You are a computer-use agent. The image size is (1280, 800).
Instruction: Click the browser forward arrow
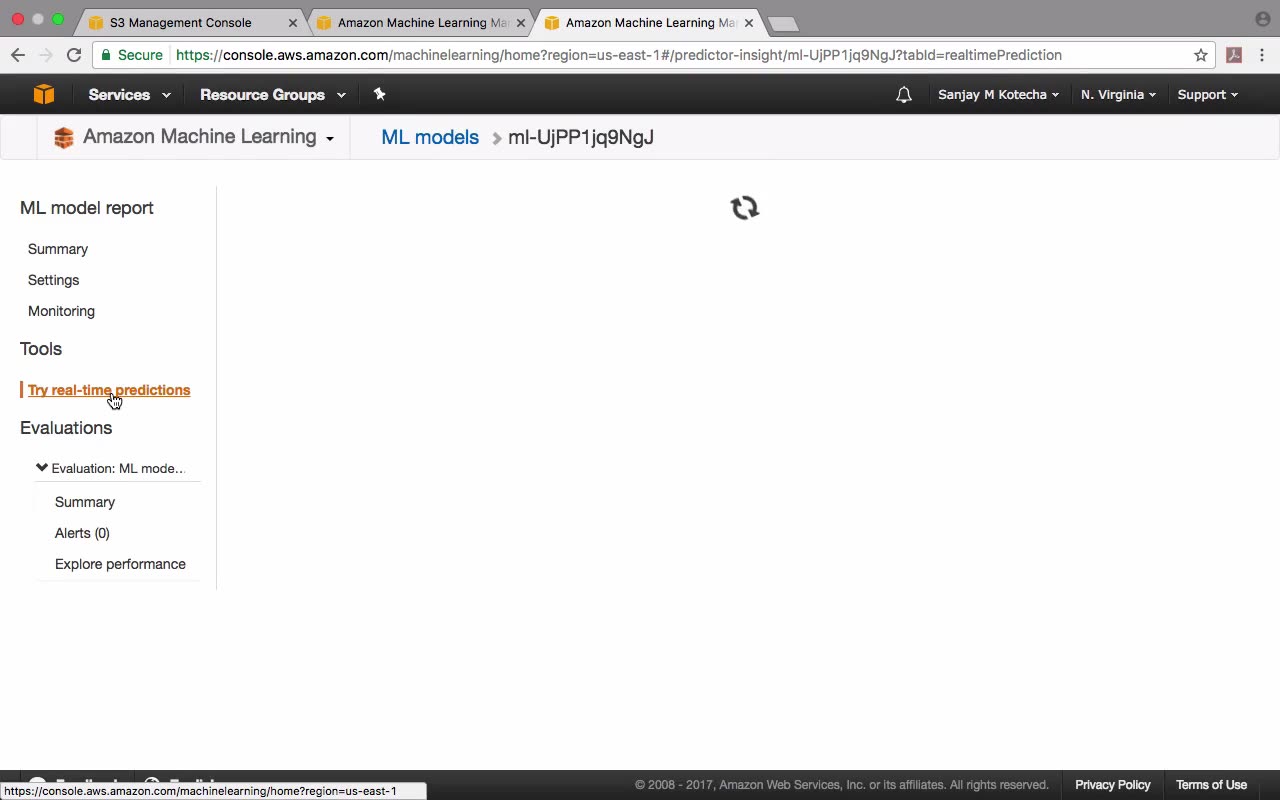pyautogui.click(x=46, y=55)
